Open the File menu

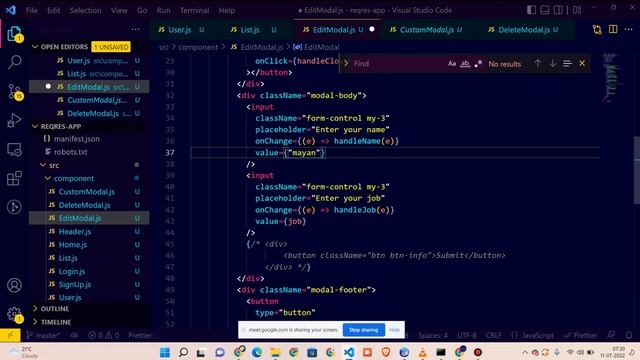(31, 10)
